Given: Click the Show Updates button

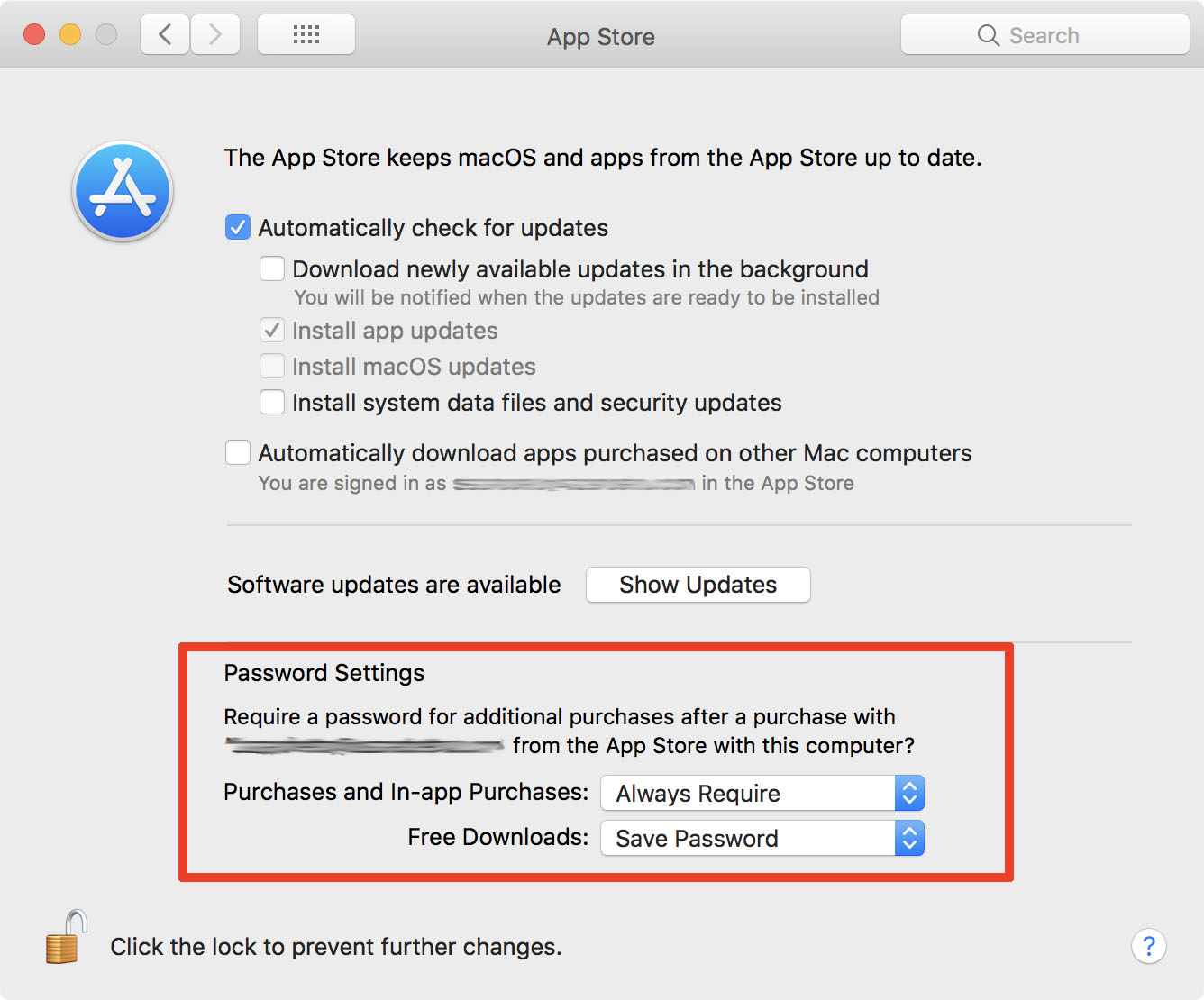Looking at the screenshot, I should click(x=698, y=585).
